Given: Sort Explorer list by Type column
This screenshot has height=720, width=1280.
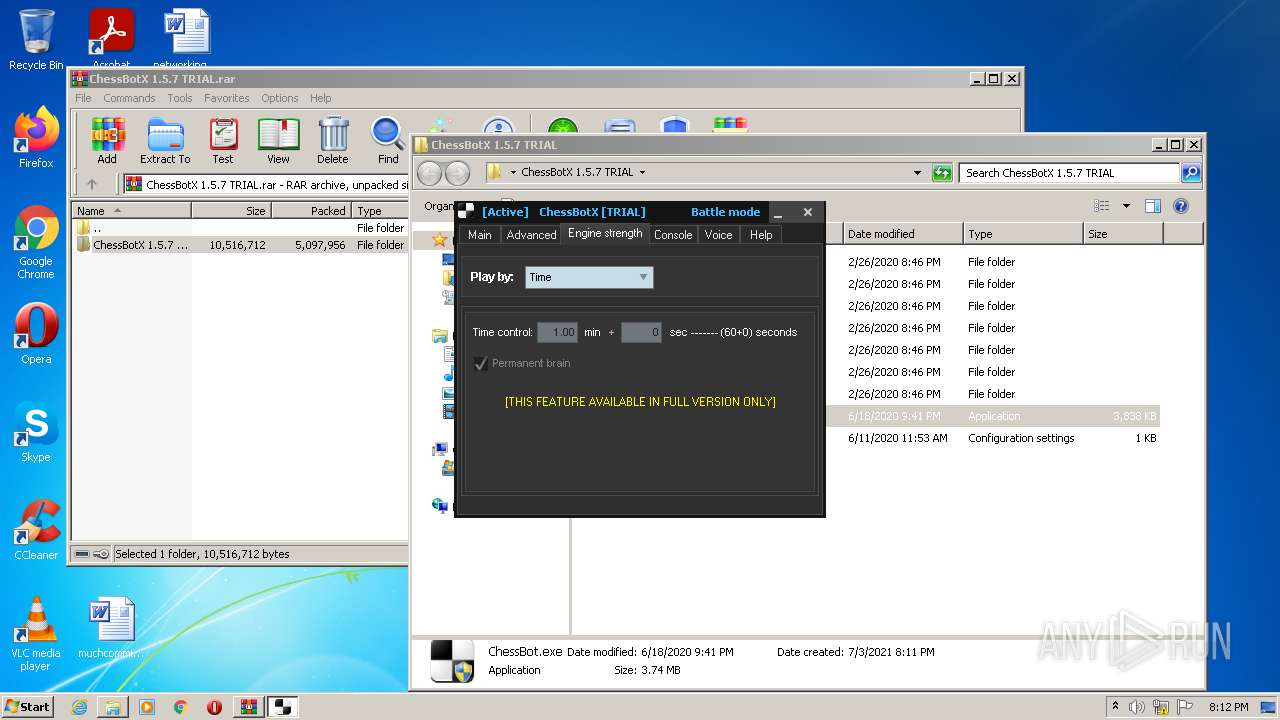Looking at the screenshot, I should tap(1023, 234).
